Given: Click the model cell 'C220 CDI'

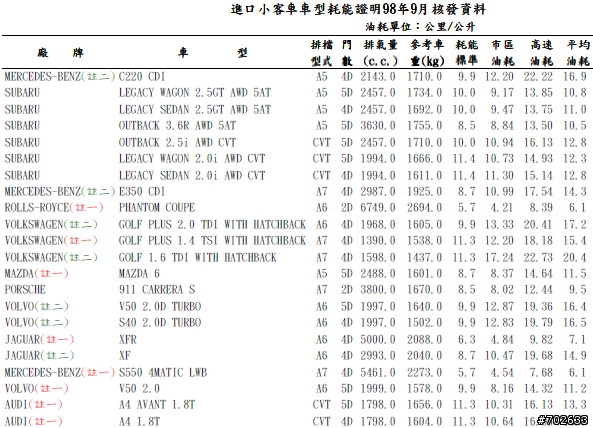Looking at the screenshot, I should click(142, 77).
